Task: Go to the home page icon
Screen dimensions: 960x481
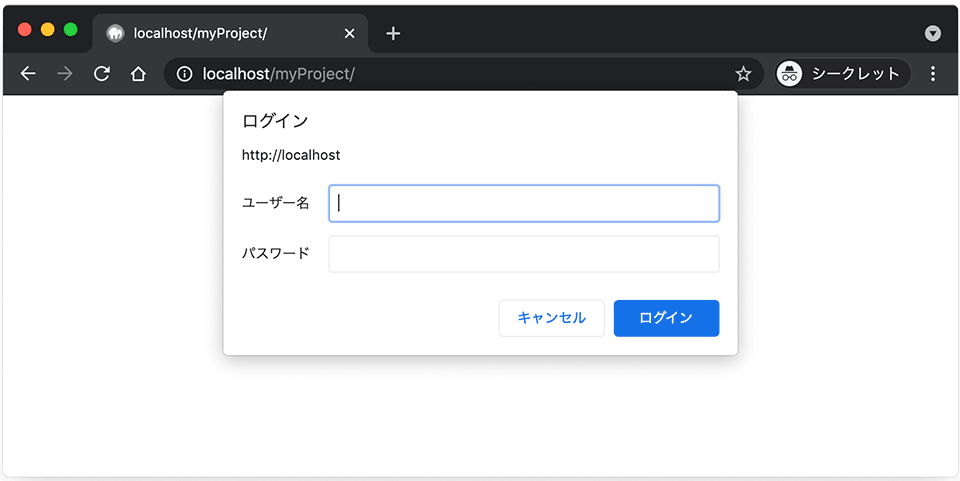Action: (x=138, y=74)
